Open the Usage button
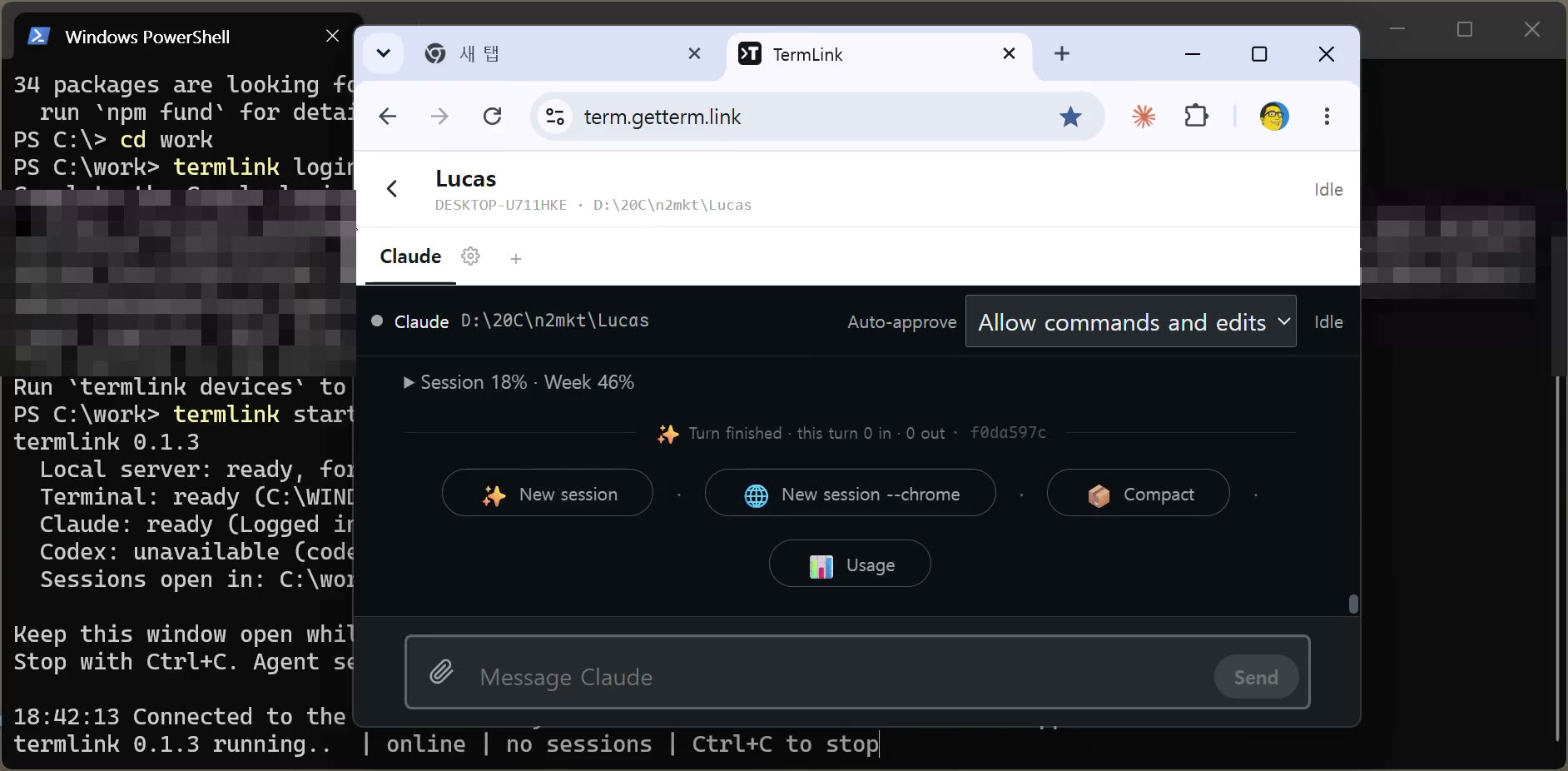 point(850,564)
